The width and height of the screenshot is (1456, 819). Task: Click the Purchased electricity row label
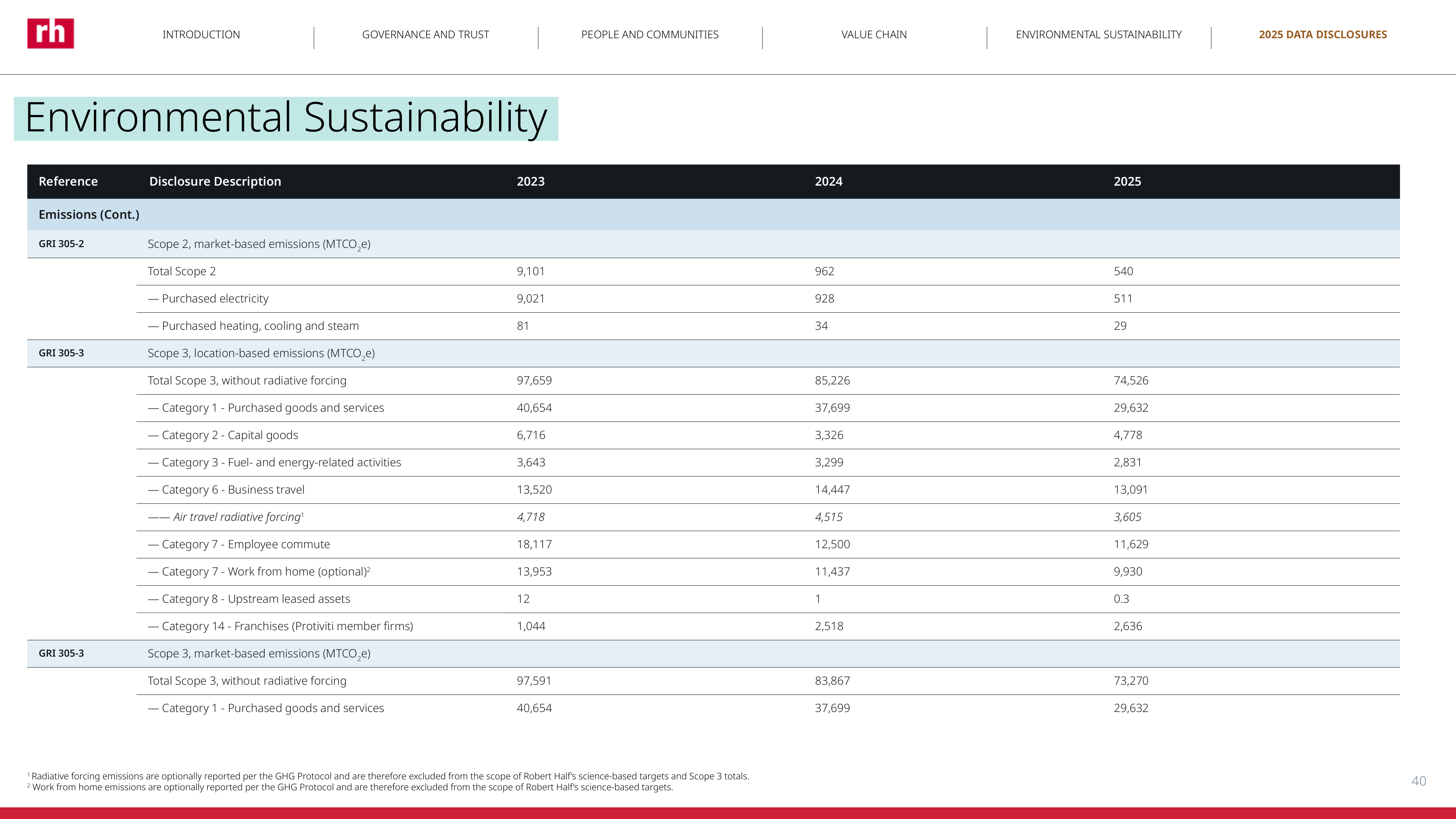[x=208, y=298]
